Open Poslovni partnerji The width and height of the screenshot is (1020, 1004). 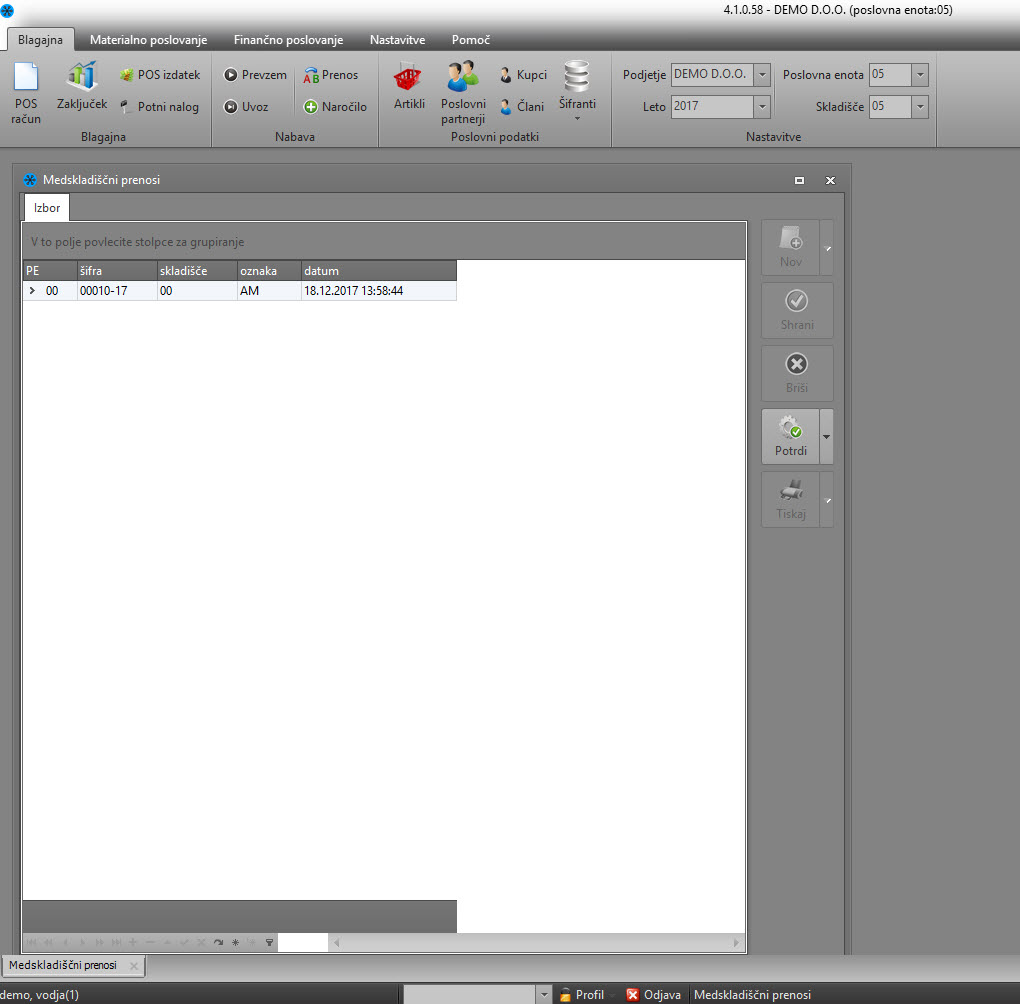(x=463, y=92)
